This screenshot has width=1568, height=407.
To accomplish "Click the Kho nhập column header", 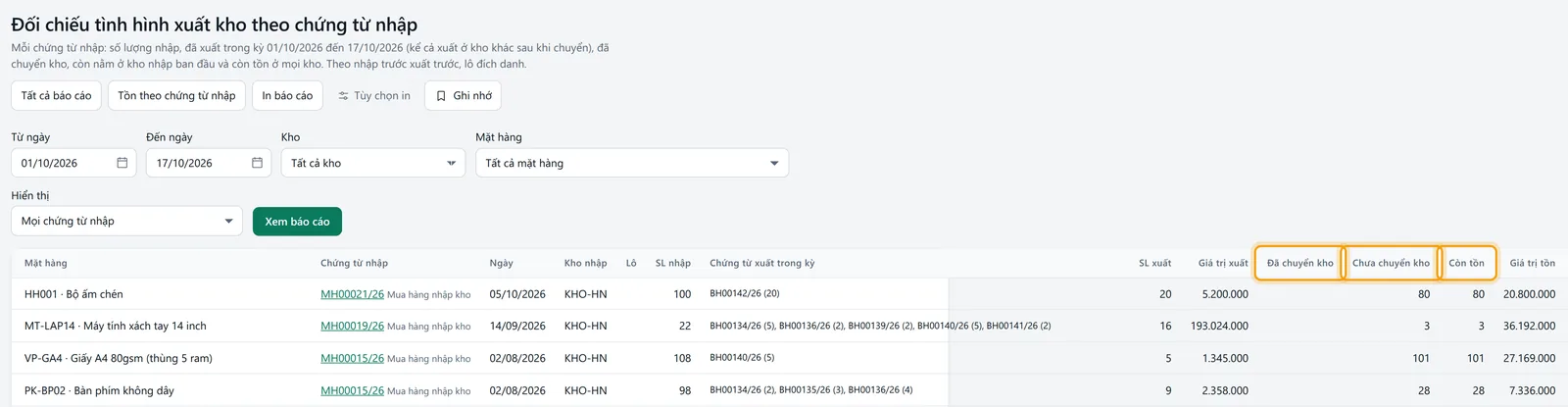I will click(585, 263).
